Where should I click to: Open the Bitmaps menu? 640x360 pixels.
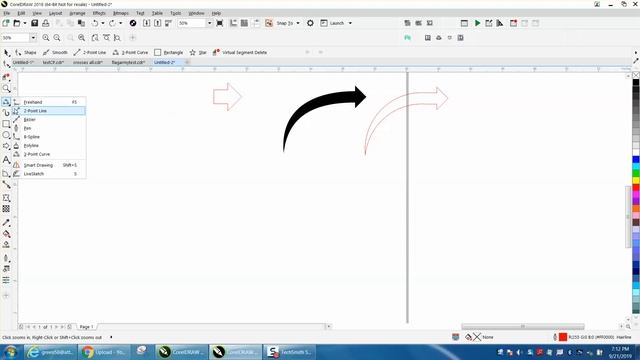tap(120, 13)
